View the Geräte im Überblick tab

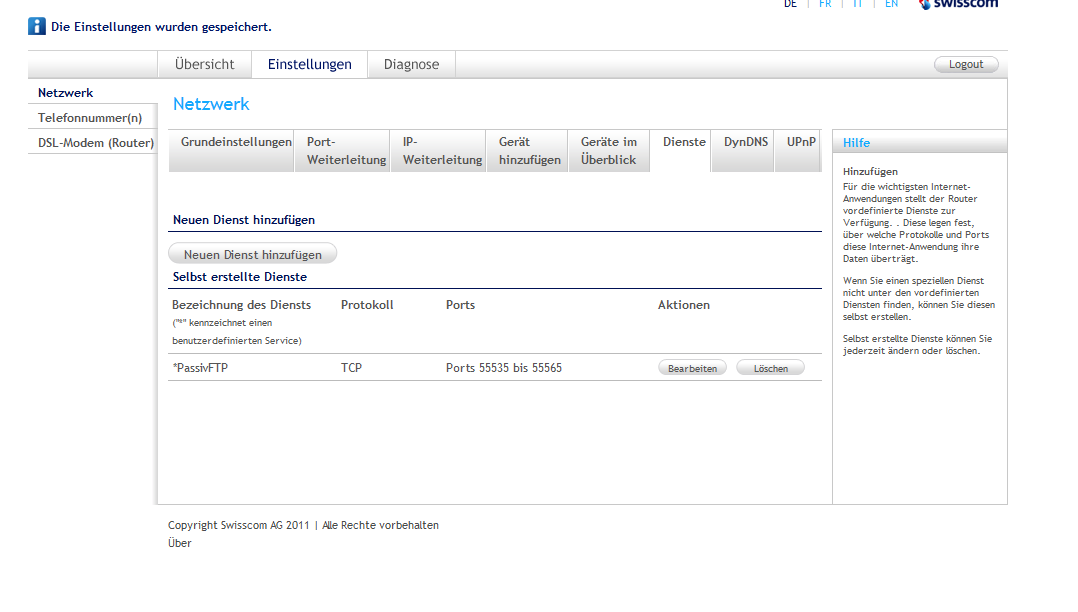click(x=608, y=150)
